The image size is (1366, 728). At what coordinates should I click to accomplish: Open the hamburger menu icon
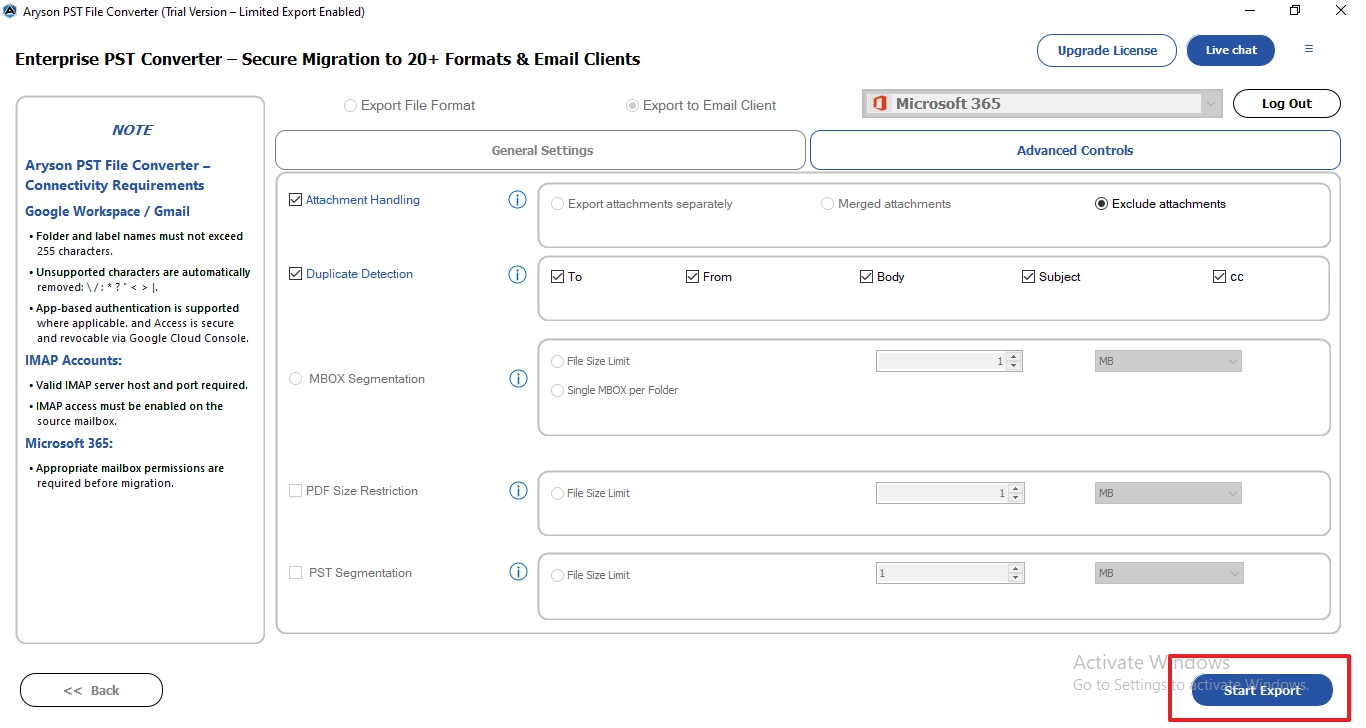click(x=1309, y=49)
